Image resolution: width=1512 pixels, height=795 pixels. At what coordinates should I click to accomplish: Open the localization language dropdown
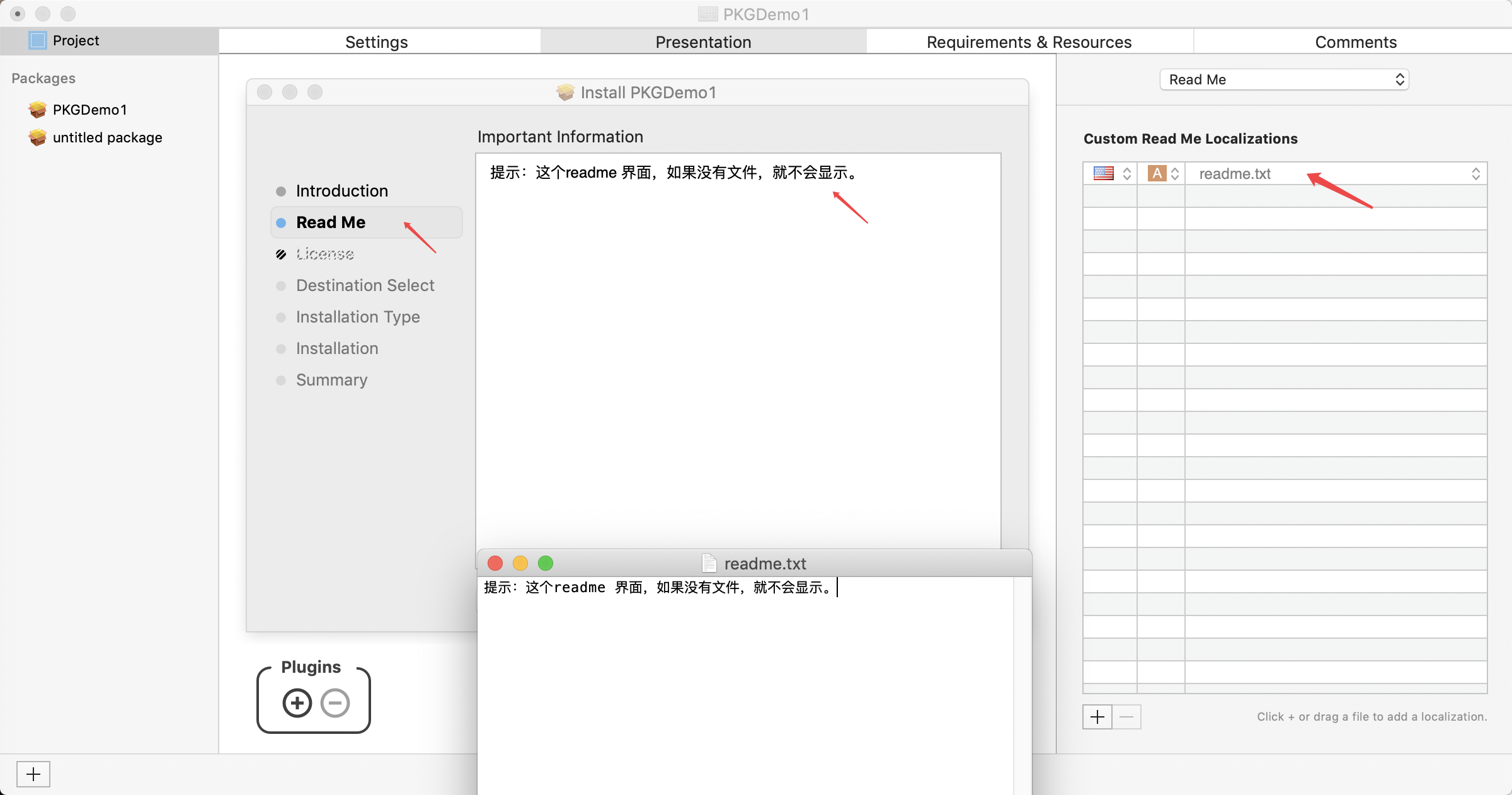1127,173
